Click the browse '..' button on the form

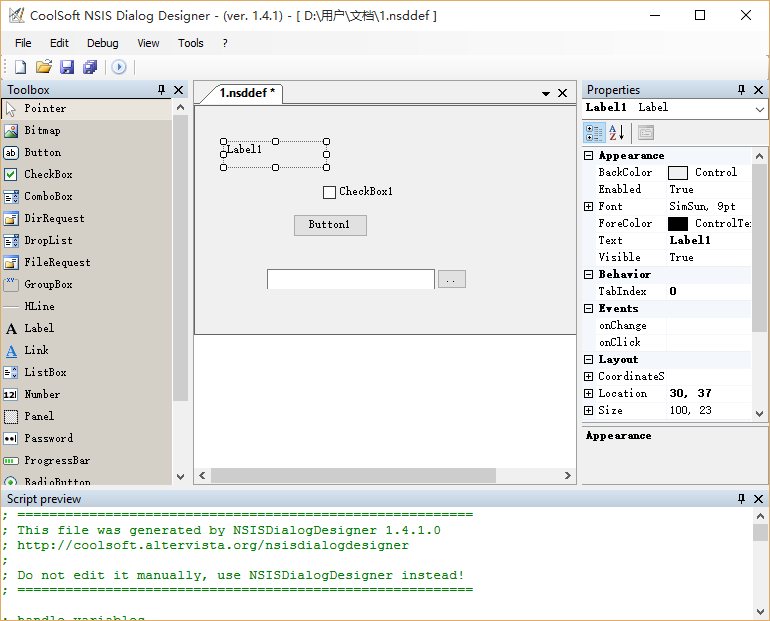451,279
